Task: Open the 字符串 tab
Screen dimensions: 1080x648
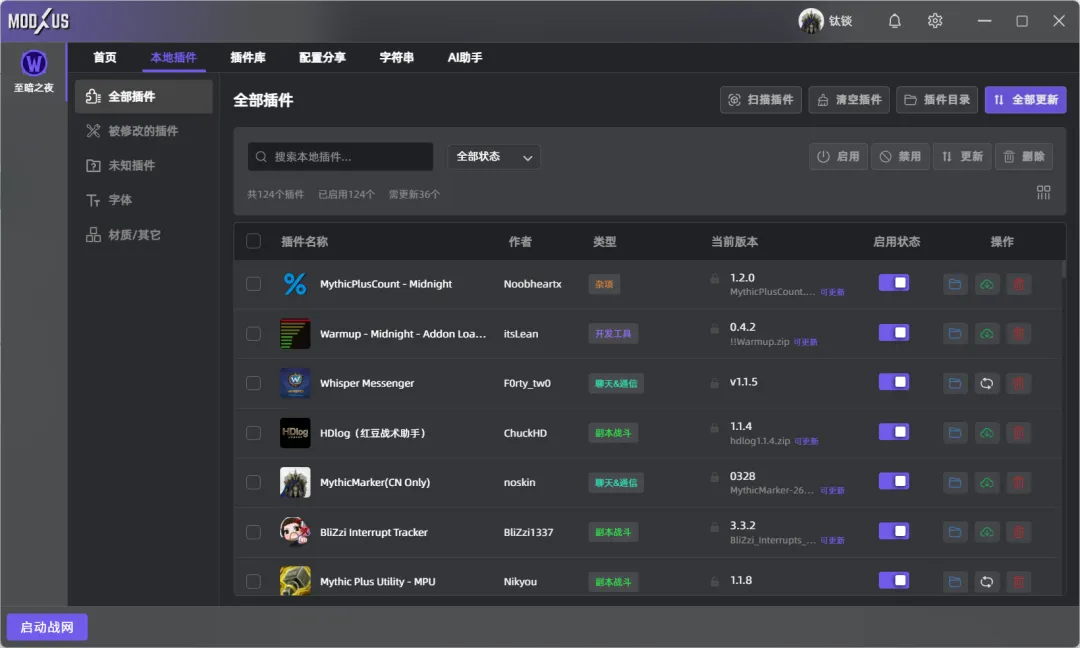Action: 397,58
